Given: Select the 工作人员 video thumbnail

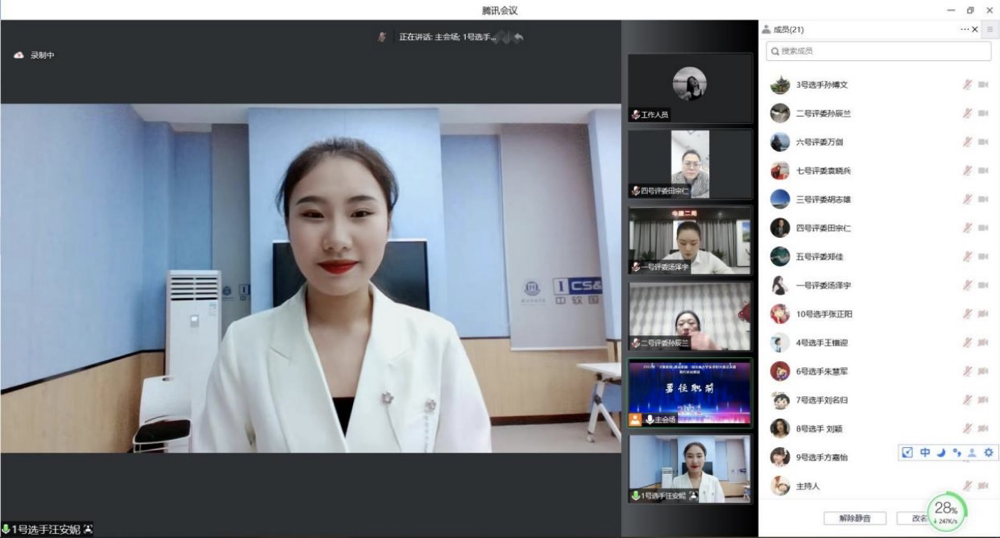Looking at the screenshot, I should click(x=689, y=88).
